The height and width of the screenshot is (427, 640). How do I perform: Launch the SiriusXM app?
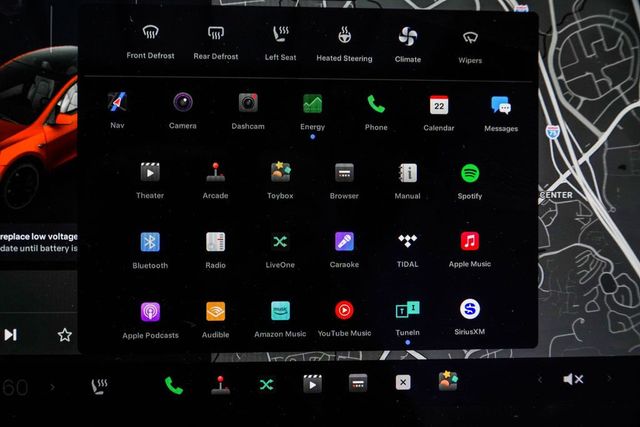tap(470, 317)
